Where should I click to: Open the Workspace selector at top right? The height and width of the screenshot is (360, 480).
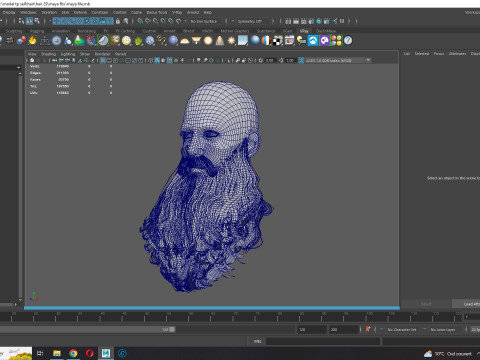pyautogui.click(x=472, y=12)
